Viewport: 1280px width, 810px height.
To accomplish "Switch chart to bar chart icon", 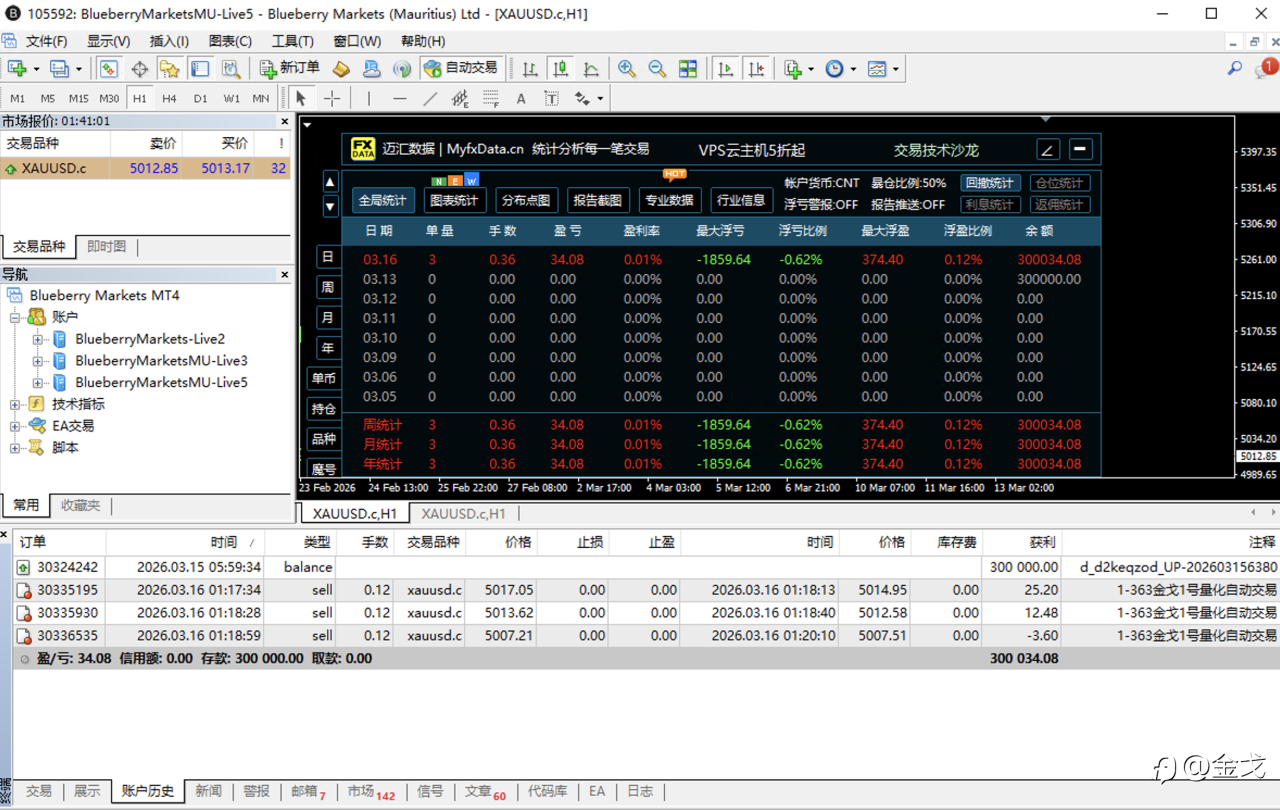I will [x=530, y=69].
